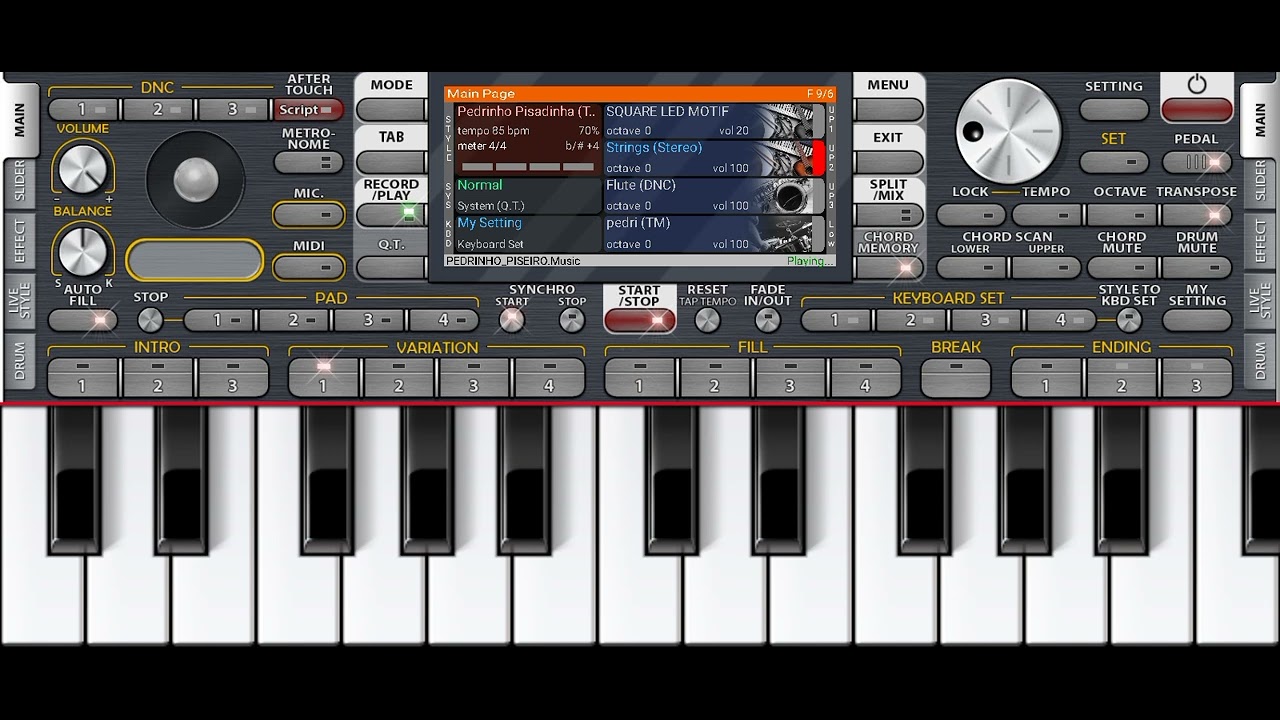Image resolution: width=1280 pixels, height=720 pixels.
Task: Select INTRO button 2
Action: 158,378
